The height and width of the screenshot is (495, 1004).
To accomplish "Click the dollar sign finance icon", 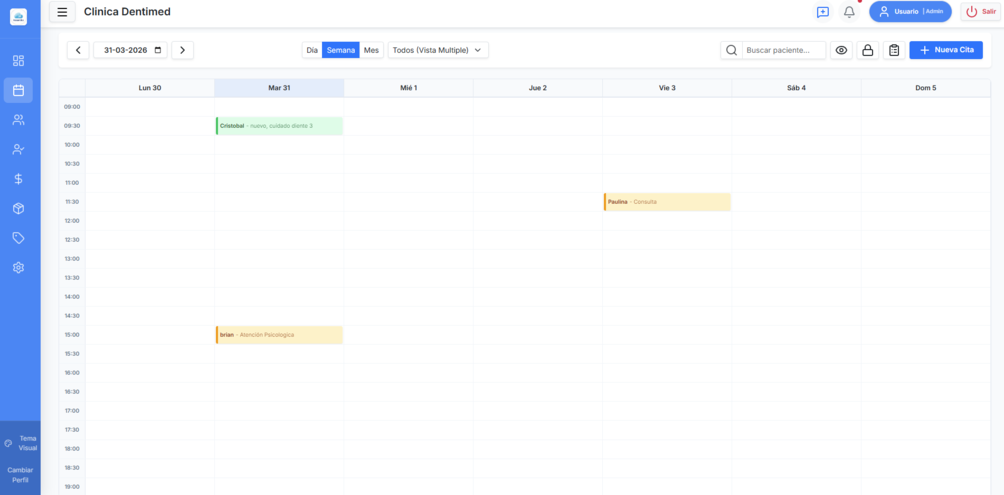I will [x=18, y=179].
